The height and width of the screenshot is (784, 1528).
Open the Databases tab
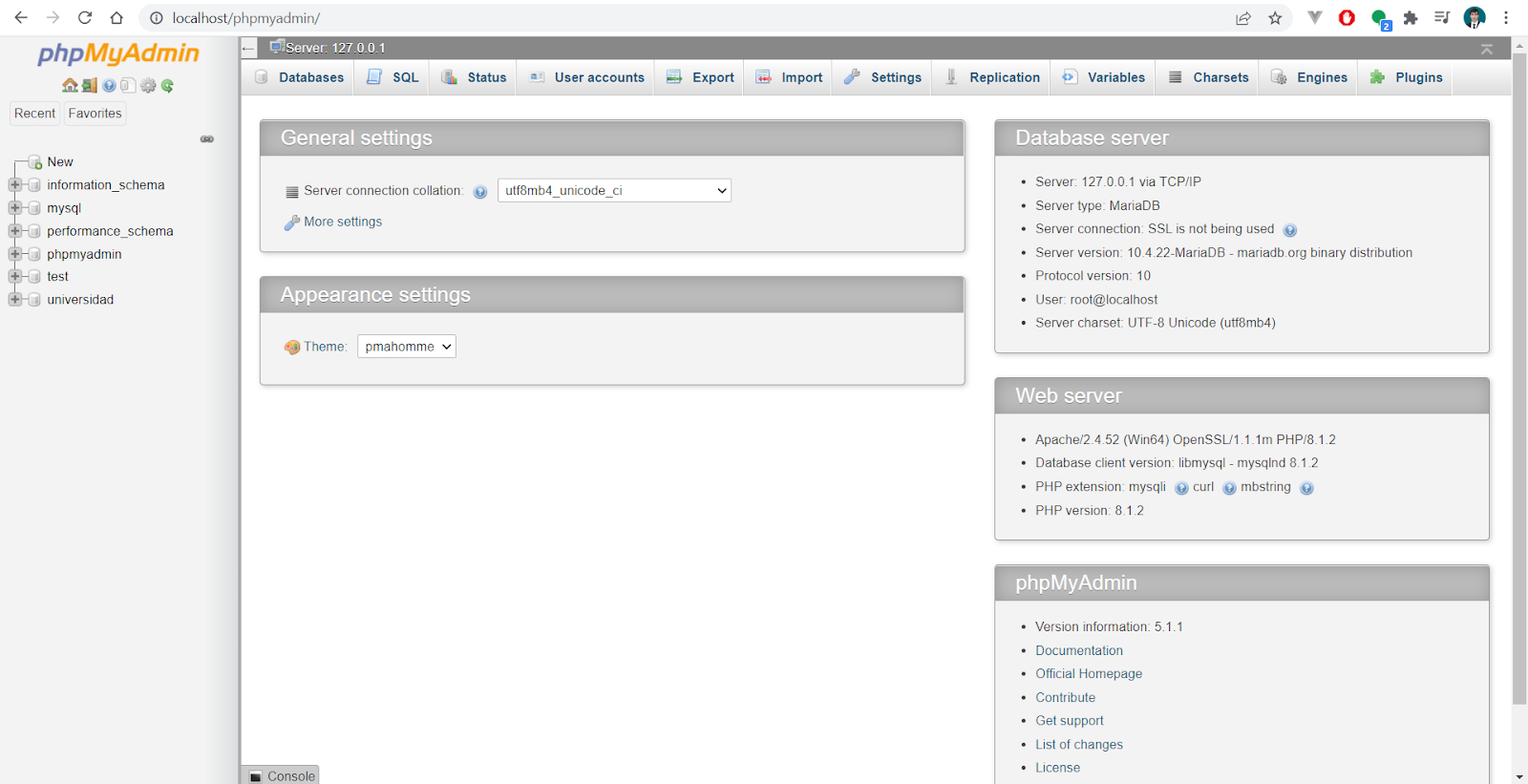299,77
